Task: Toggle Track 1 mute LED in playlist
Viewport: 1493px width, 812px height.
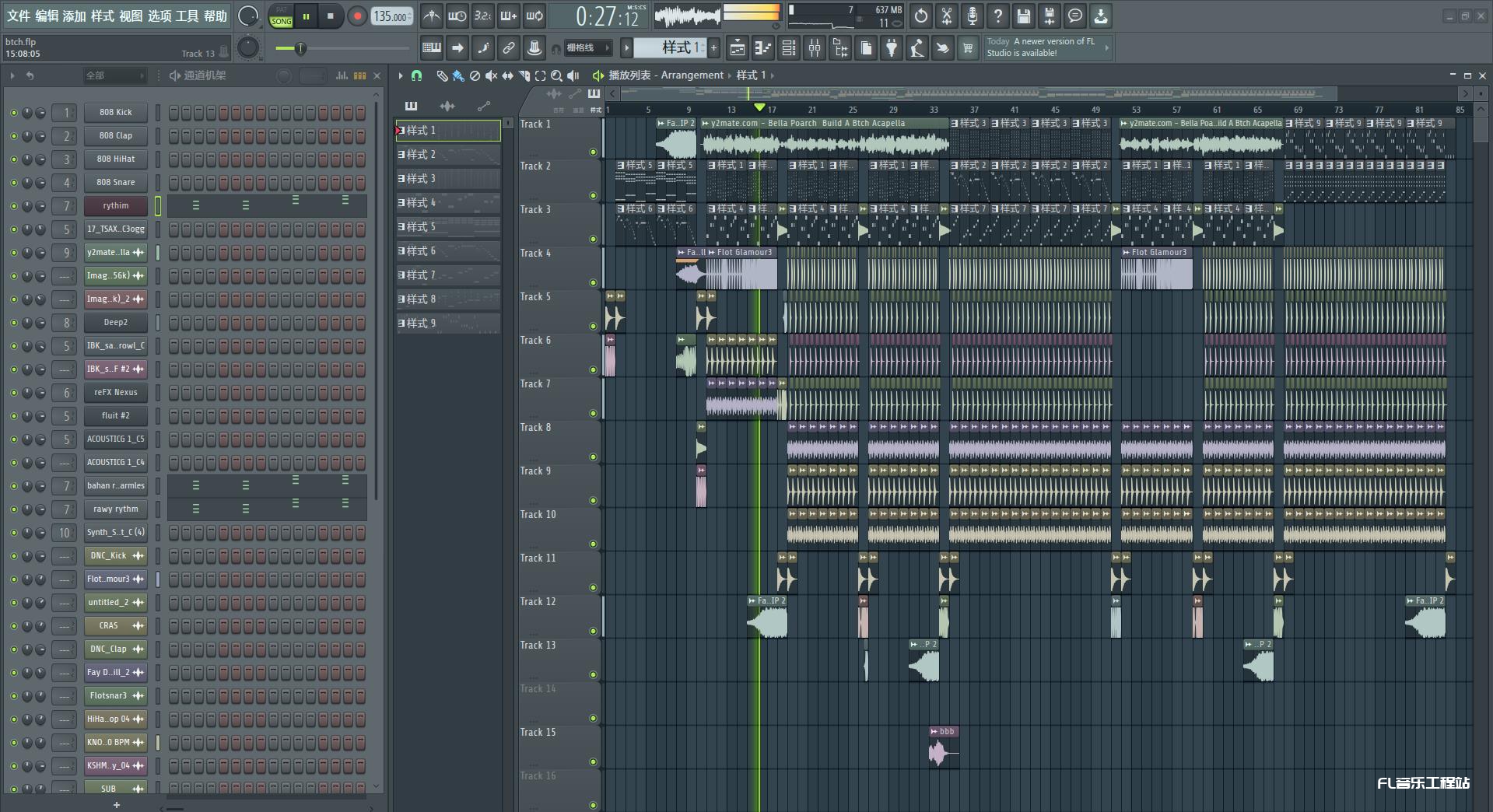Action: pyautogui.click(x=593, y=152)
